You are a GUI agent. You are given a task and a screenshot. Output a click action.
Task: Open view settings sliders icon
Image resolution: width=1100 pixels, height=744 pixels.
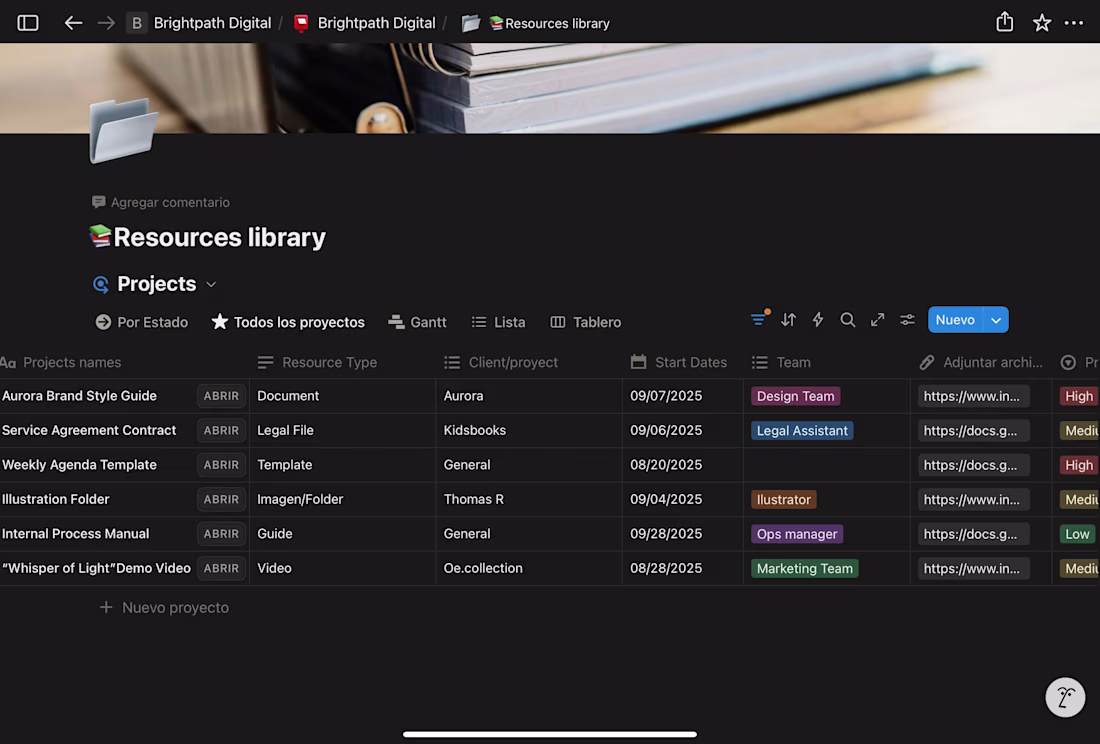pos(907,320)
